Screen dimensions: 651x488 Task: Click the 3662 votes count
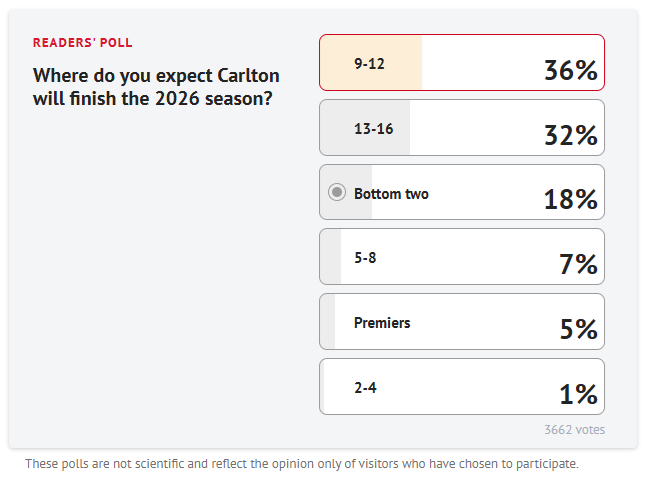pyautogui.click(x=574, y=430)
